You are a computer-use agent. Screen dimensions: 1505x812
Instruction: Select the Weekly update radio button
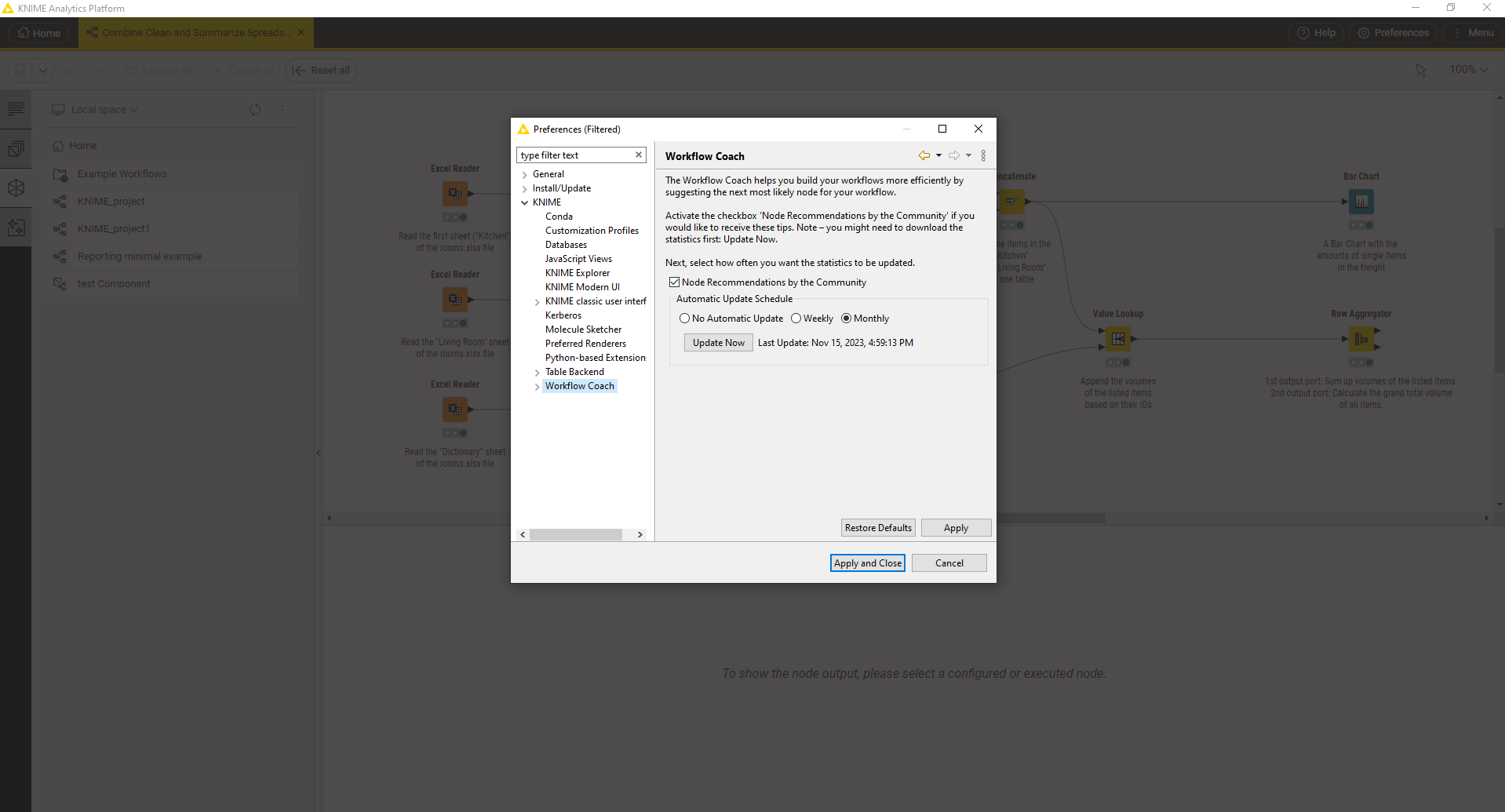[796, 319]
